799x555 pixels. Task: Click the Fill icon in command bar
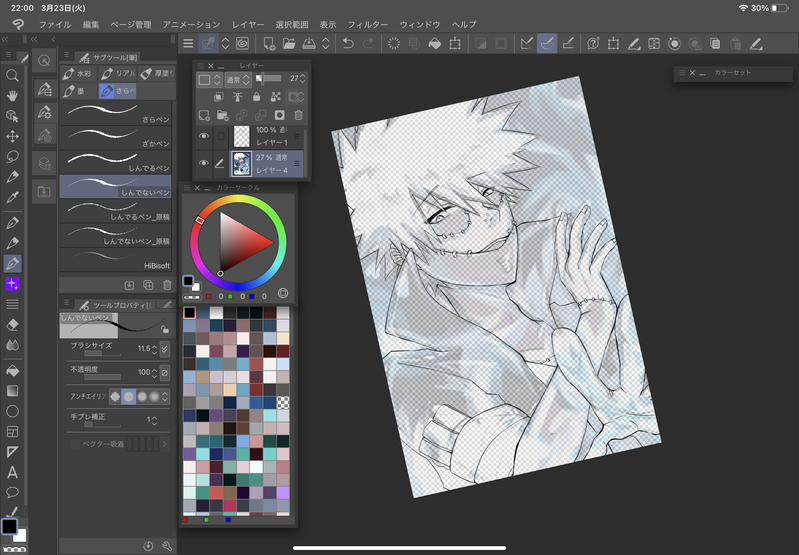[435, 44]
